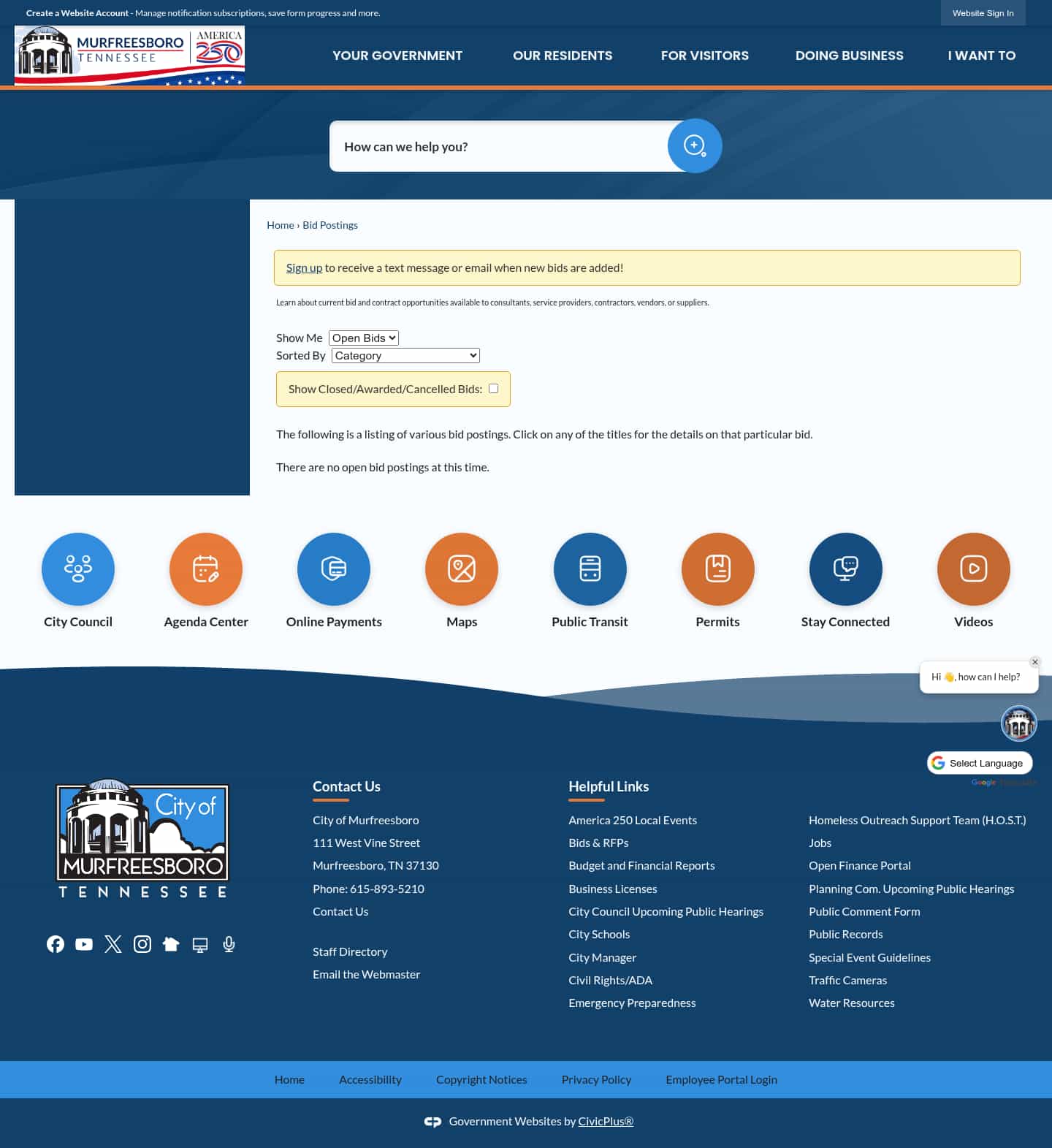Click CivicPlus® link
The height and width of the screenshot is (1148, 1052).
606,1121
